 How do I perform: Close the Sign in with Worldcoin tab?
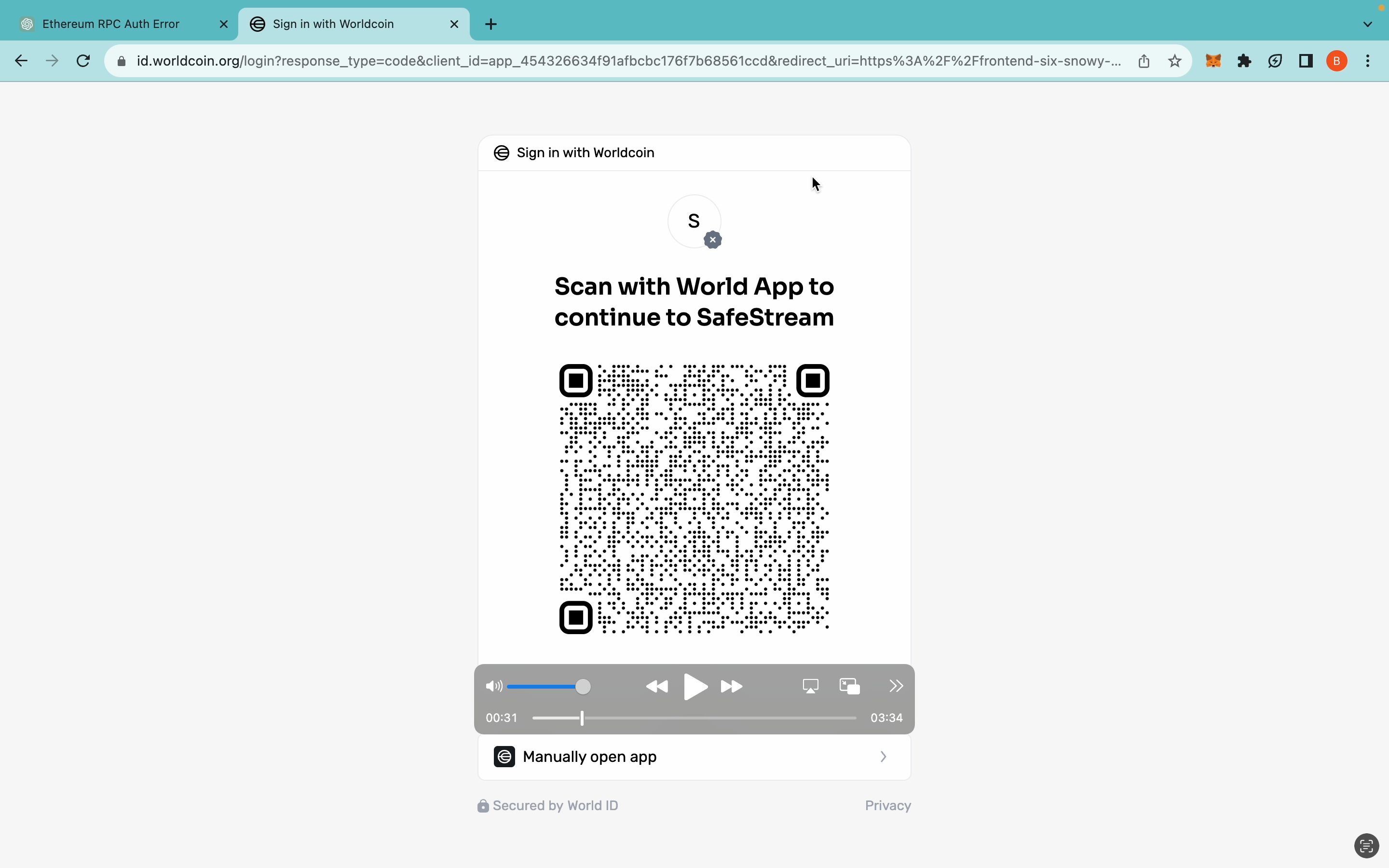coord(454,24)
